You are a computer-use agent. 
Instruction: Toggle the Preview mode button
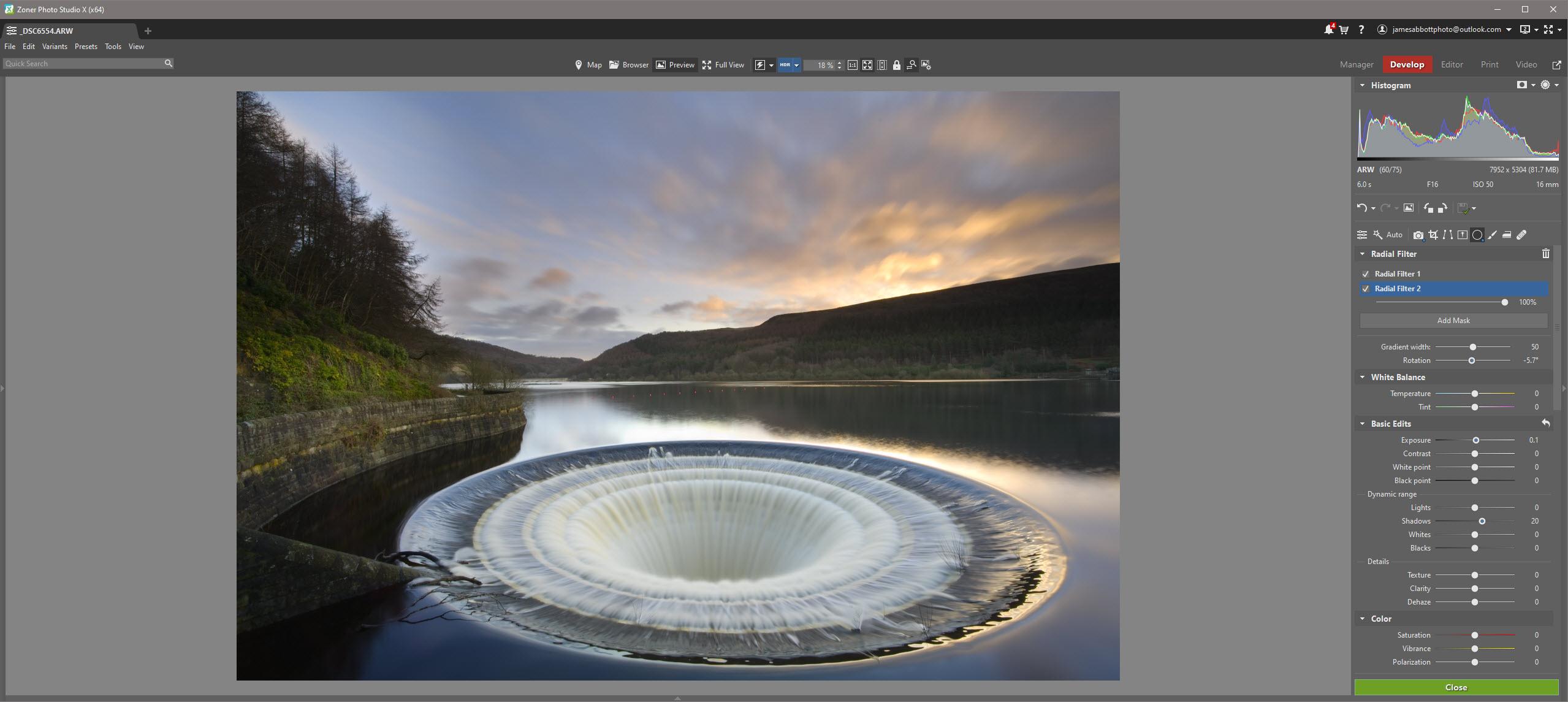point(675,65)
